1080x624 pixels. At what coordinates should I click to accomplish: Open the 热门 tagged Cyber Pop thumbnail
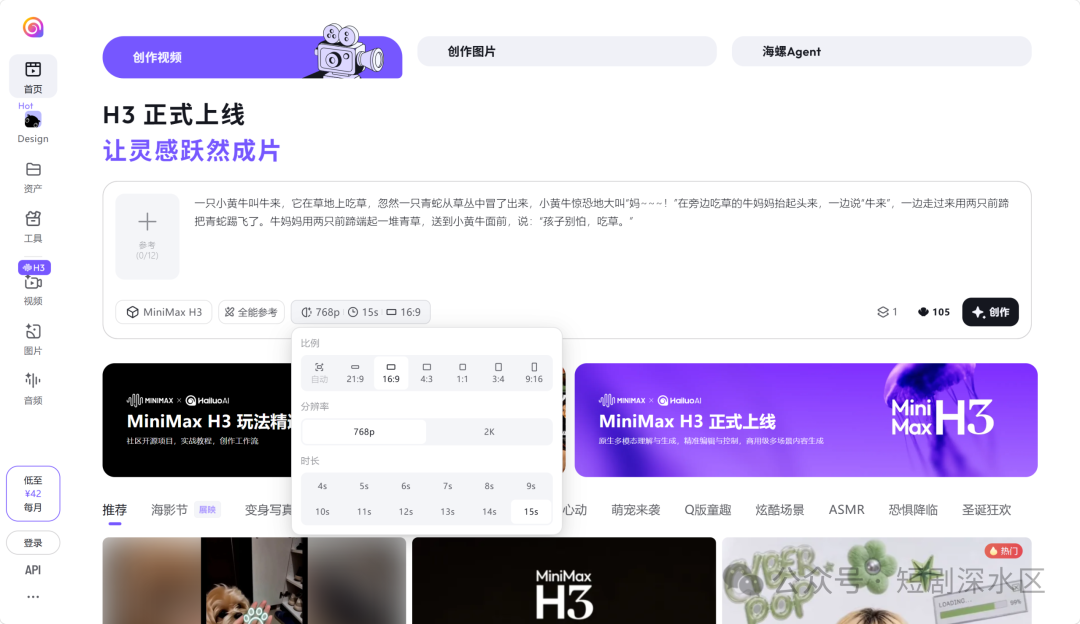[x=877, y=581]
